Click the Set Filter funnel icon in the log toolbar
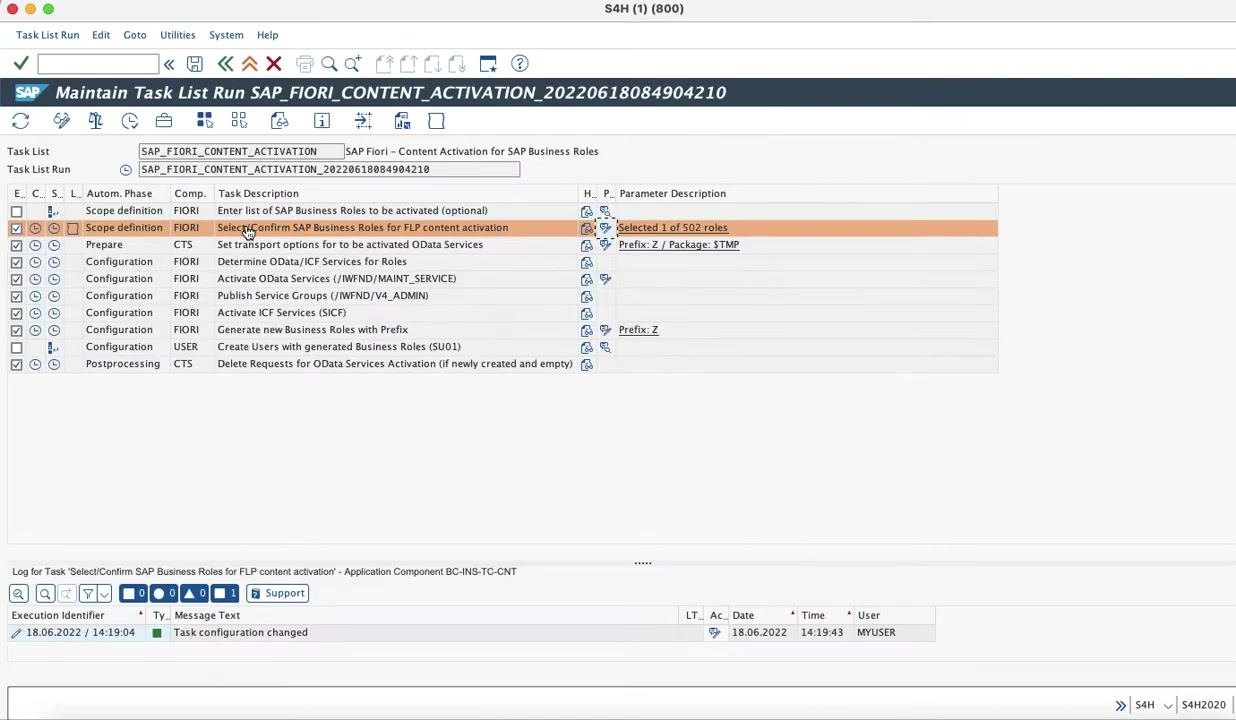The image size is (1236, 720). coord(88,593)
